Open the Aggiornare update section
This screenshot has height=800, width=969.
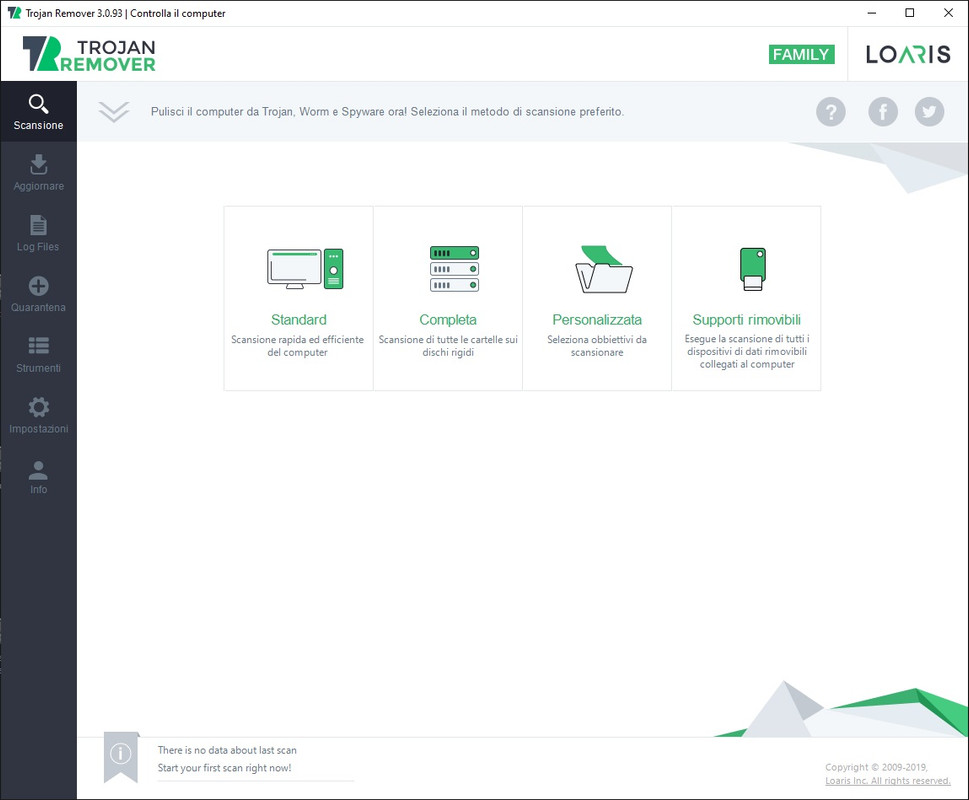38,173
